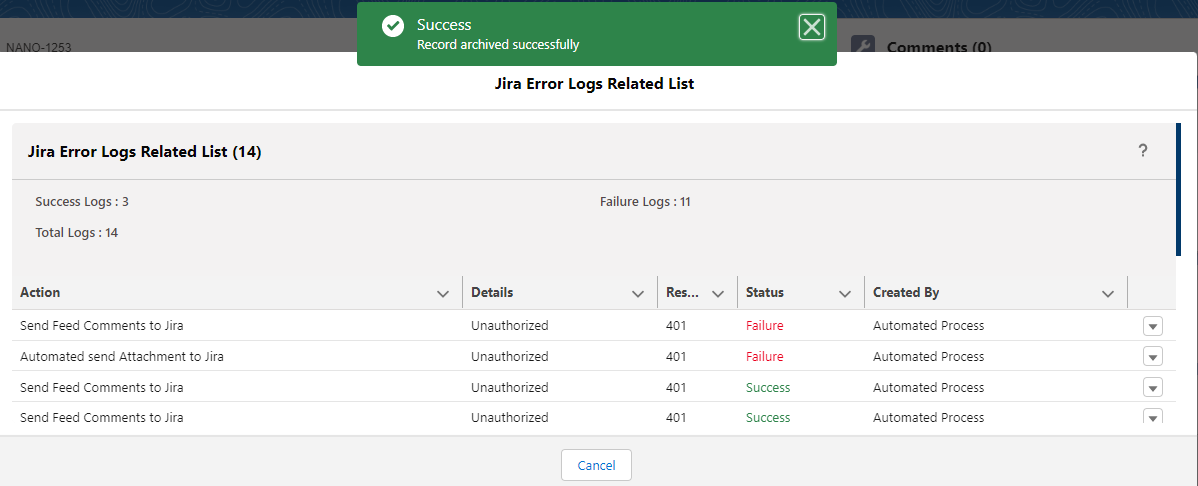Open Status column header dropdown

point(845,293)
